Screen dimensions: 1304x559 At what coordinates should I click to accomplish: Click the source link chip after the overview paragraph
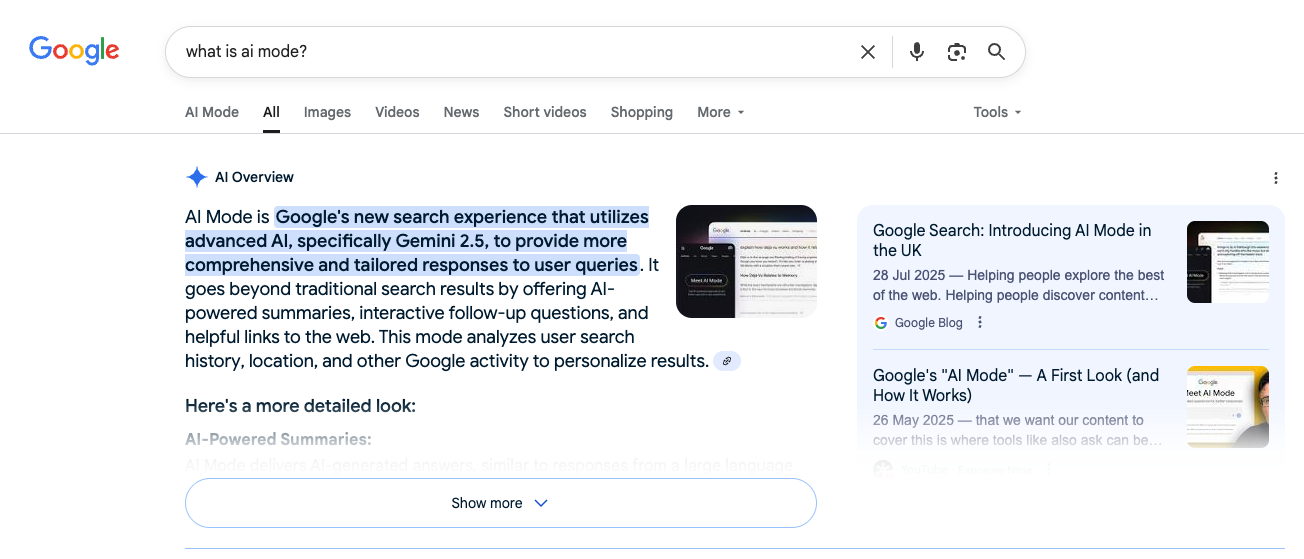pos(727,361)
